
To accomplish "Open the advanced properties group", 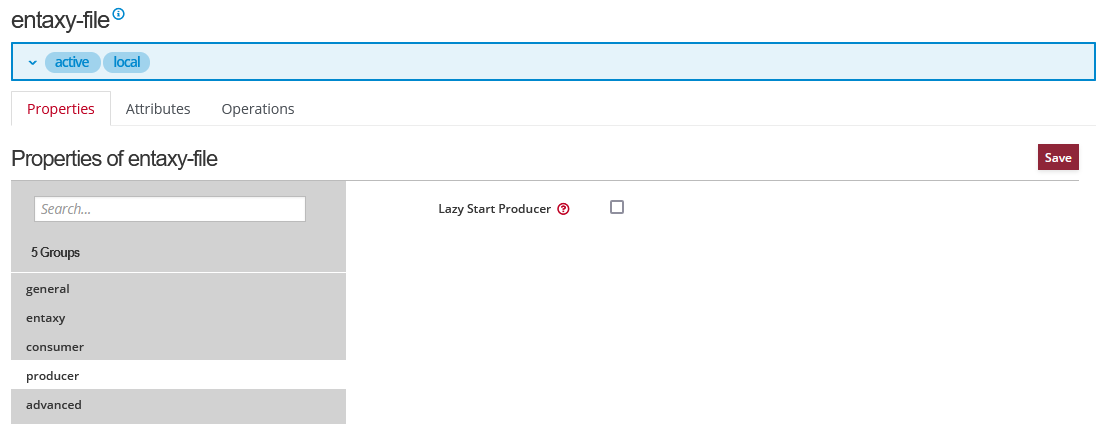I will (x=54, y=405).
